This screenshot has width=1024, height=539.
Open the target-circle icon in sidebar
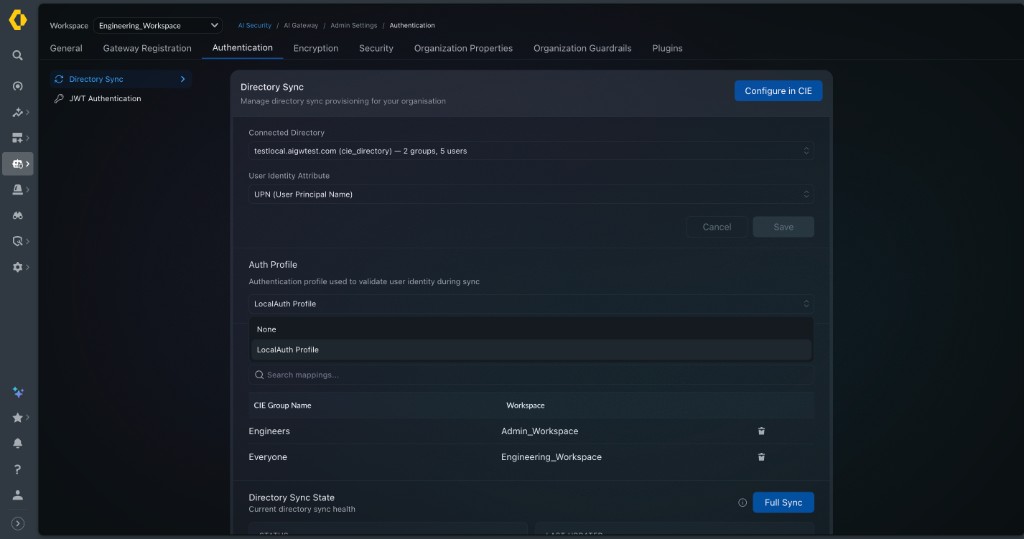pyautogui.click(x=18, y=86)
